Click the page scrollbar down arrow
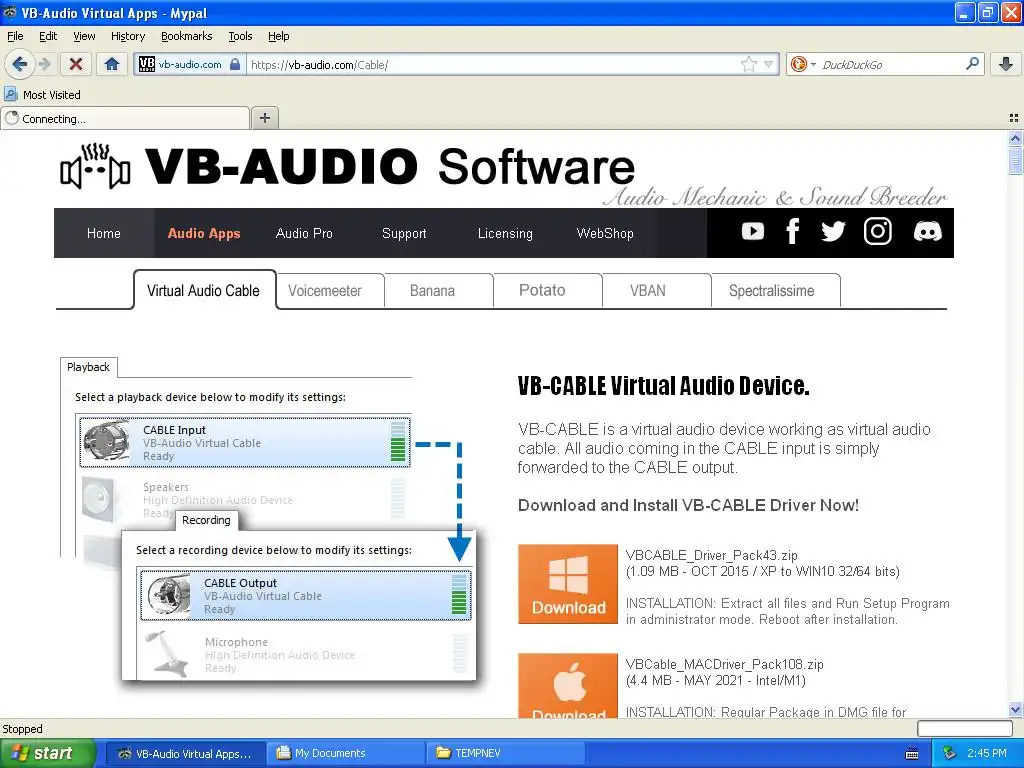Image resolution: width=1024 pixels, height=768 pixels. (1015, 710)
